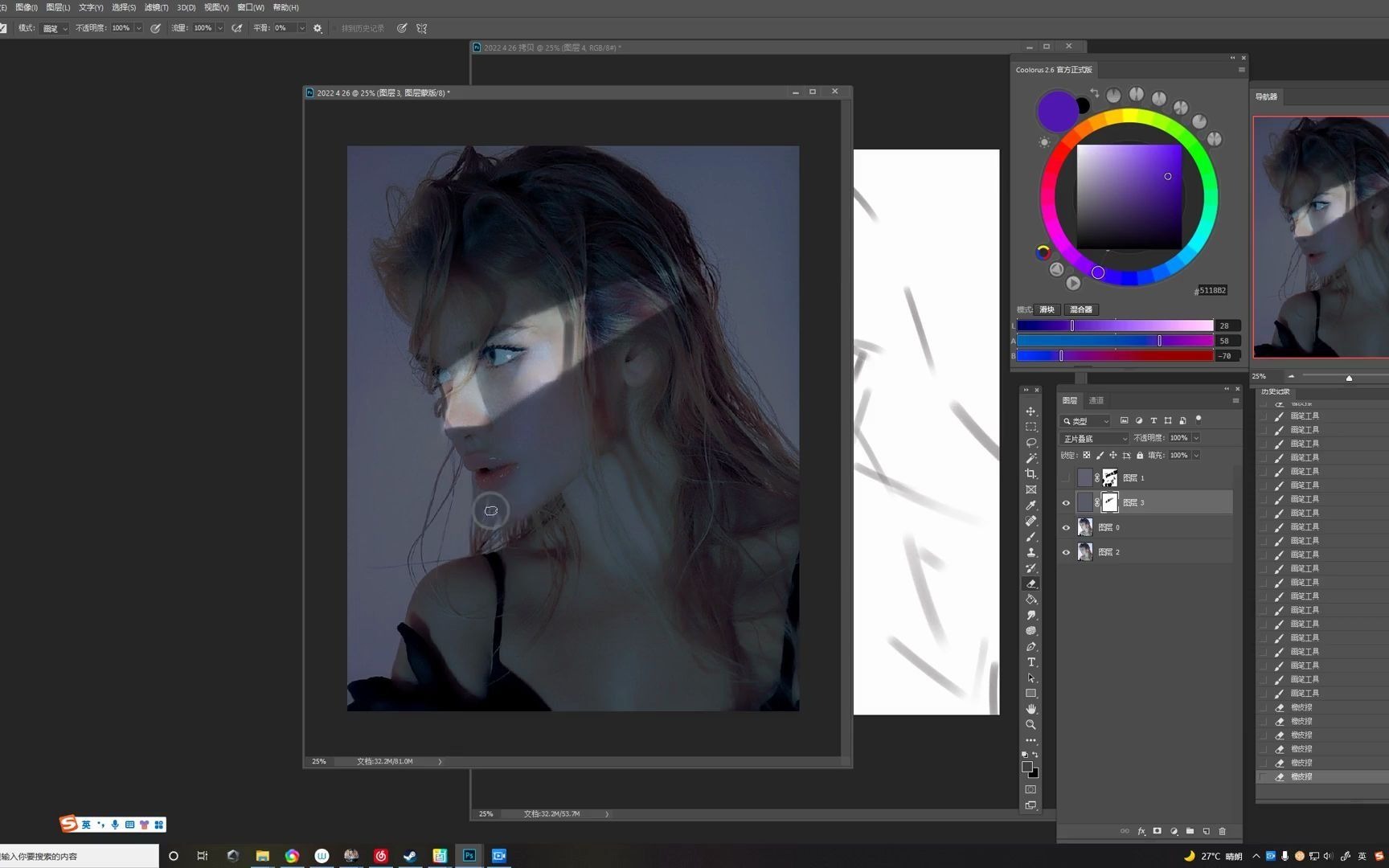Image resolution: width=1389 pixels, height=868 pixels.
Task: Open layer filter 类型 dropdown
Action: [1085, 421]
